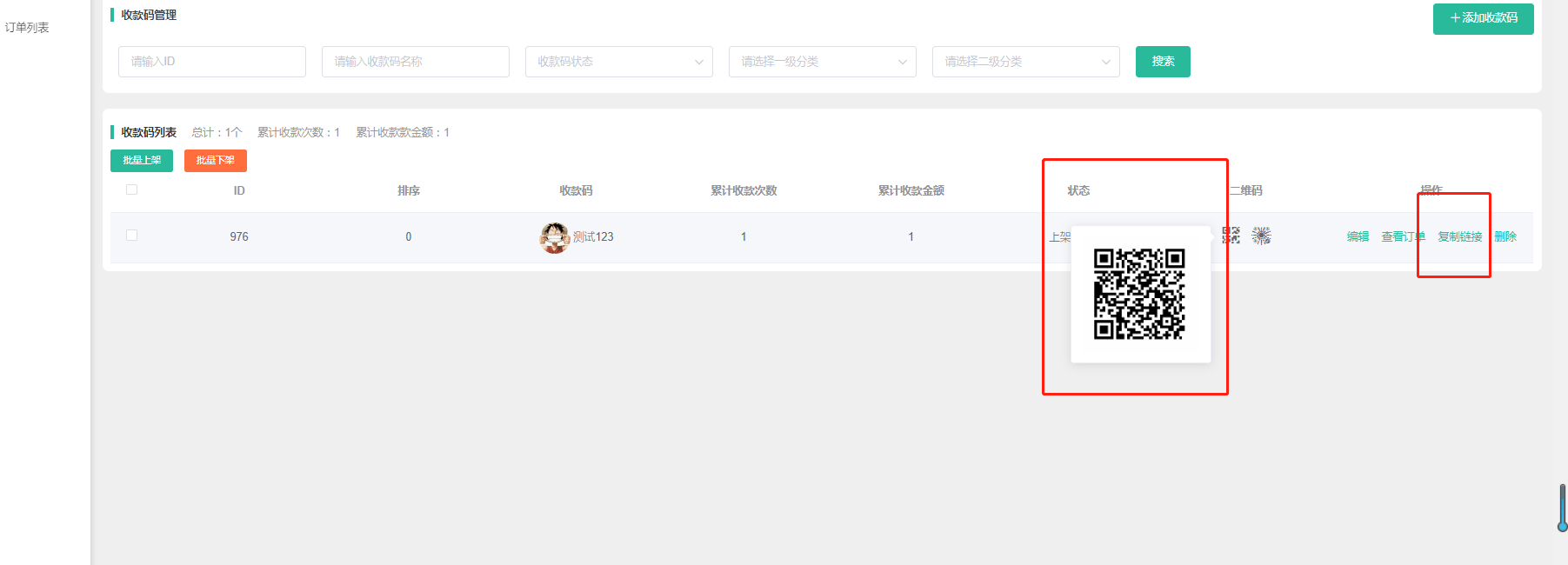Click the 添加收款码 button
The image size is (1568, 565).
pos(1483,18)
